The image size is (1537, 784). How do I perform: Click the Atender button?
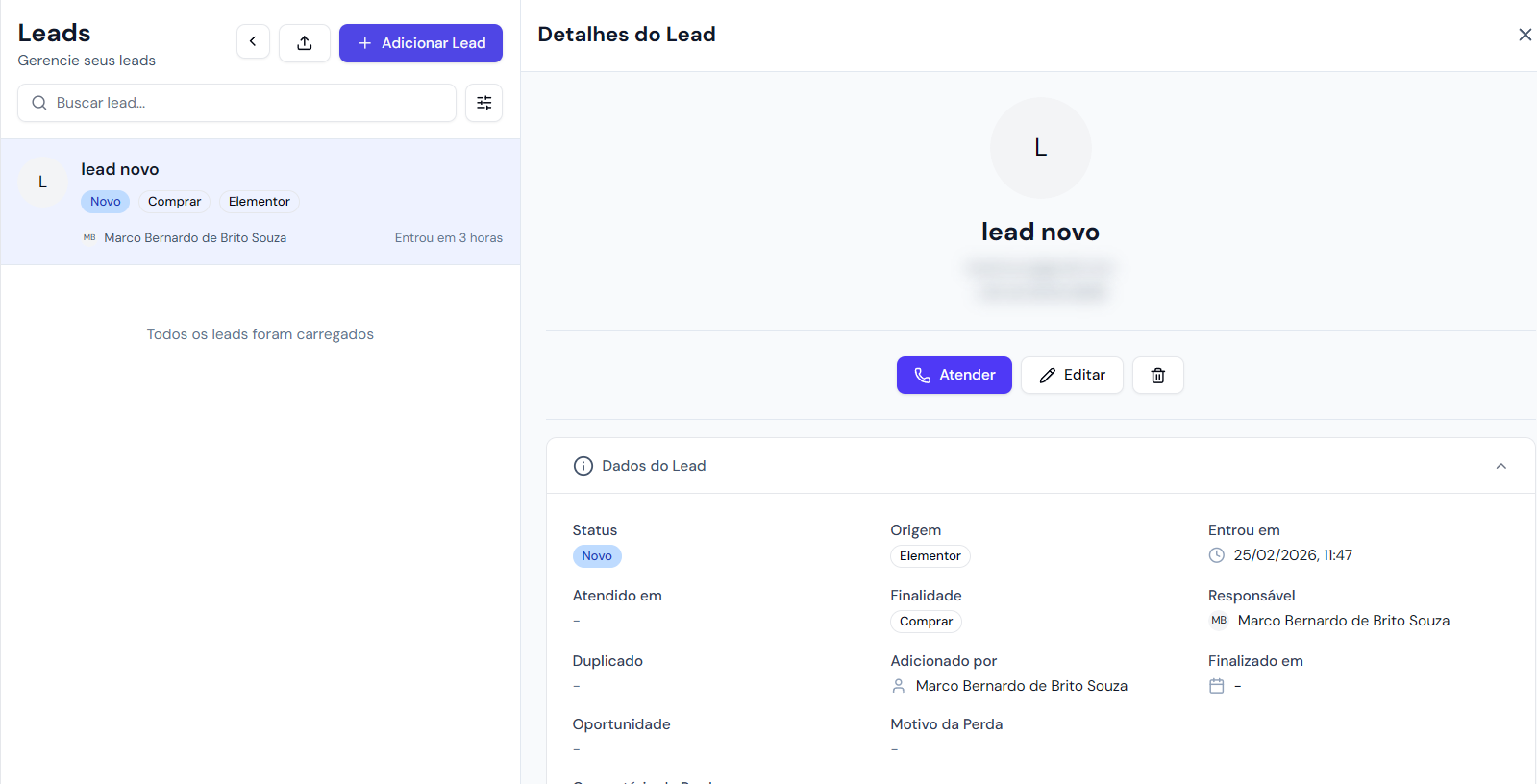pos(954,376)
